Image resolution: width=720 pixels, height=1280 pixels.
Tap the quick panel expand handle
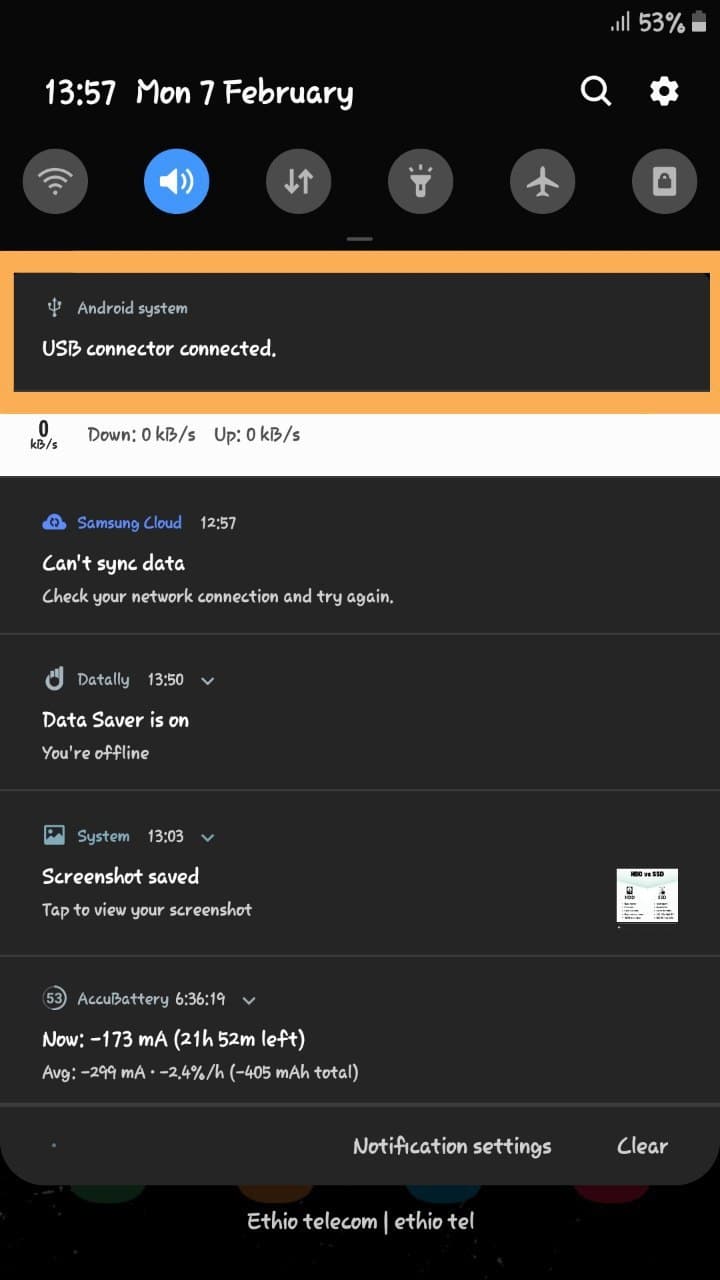click(360, 239)
